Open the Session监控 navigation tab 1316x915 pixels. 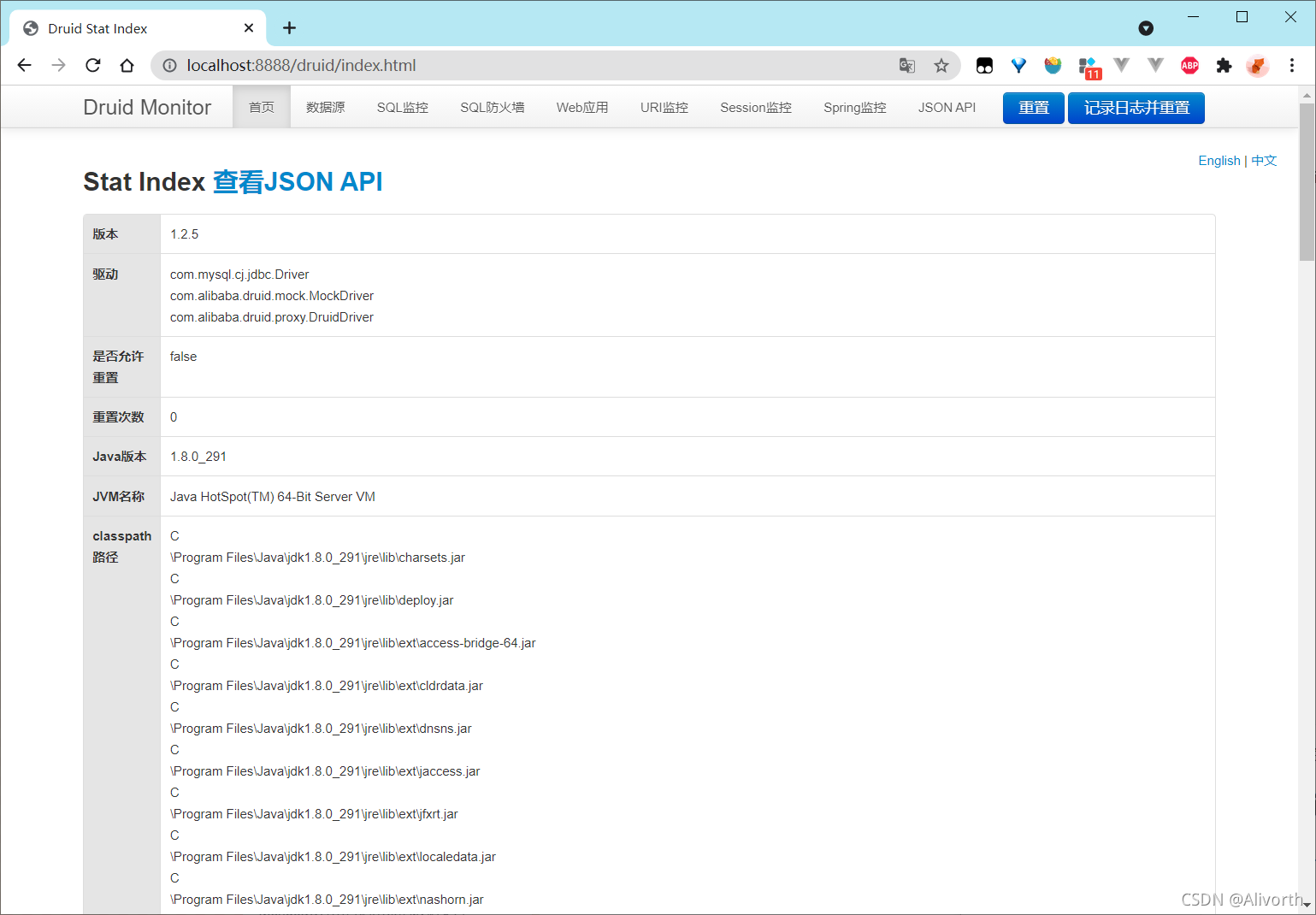[756, 107]
